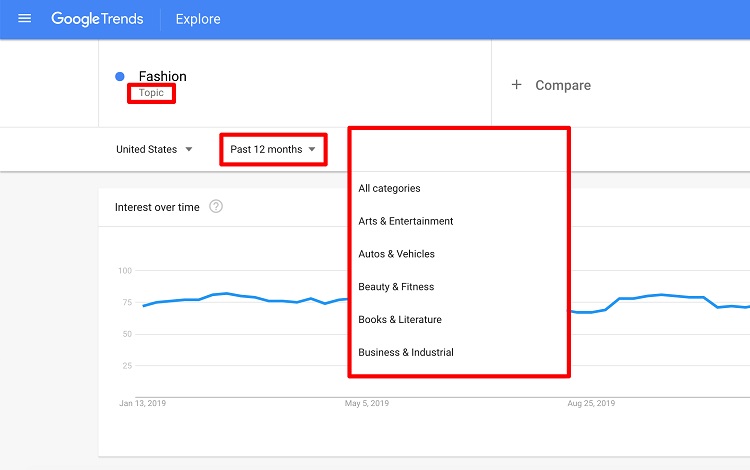
Task: Click the blue Fashion color dot
Action: pos(120,76)
